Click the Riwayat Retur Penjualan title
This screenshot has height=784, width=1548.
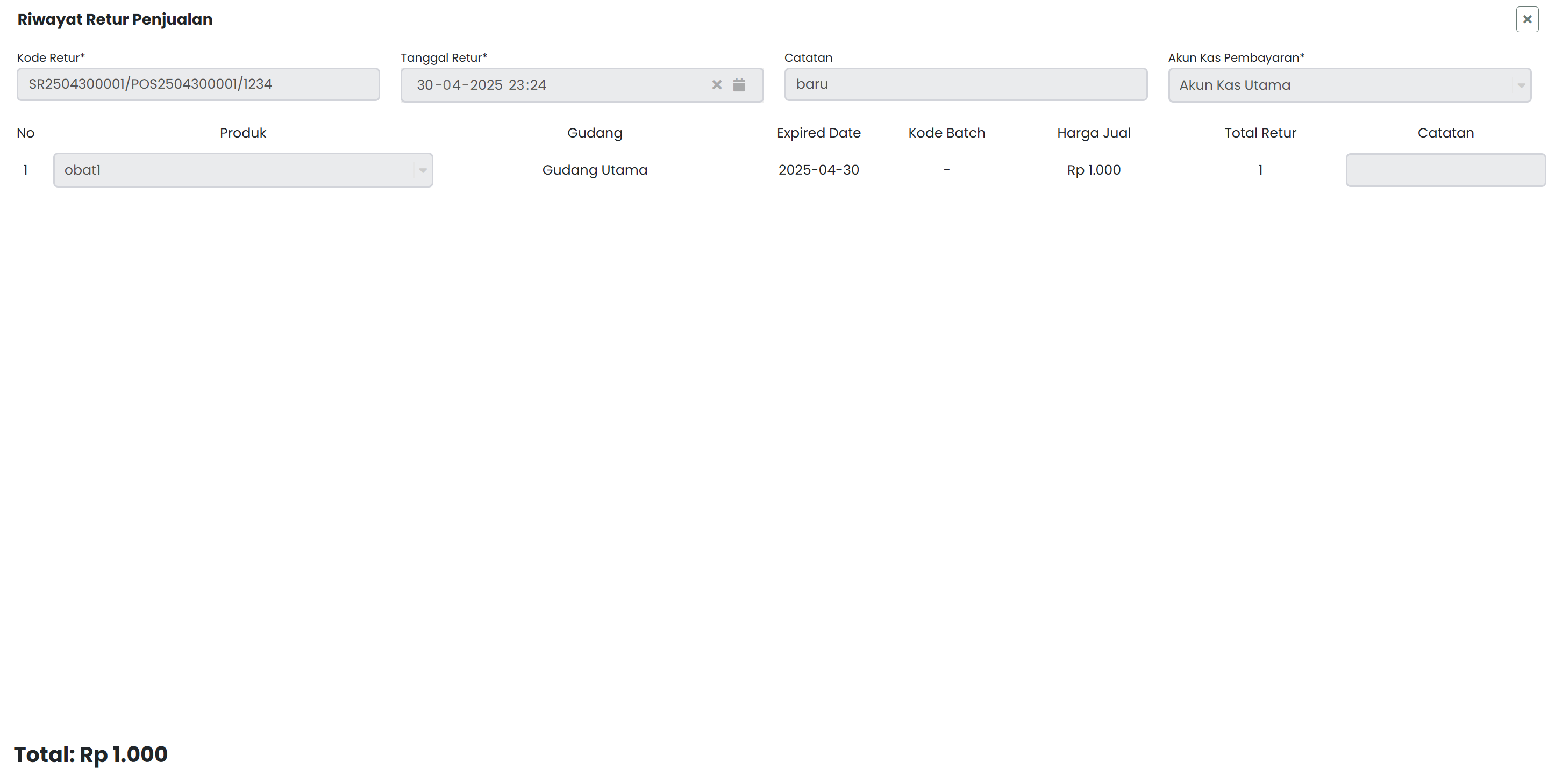tap(115, 19)
